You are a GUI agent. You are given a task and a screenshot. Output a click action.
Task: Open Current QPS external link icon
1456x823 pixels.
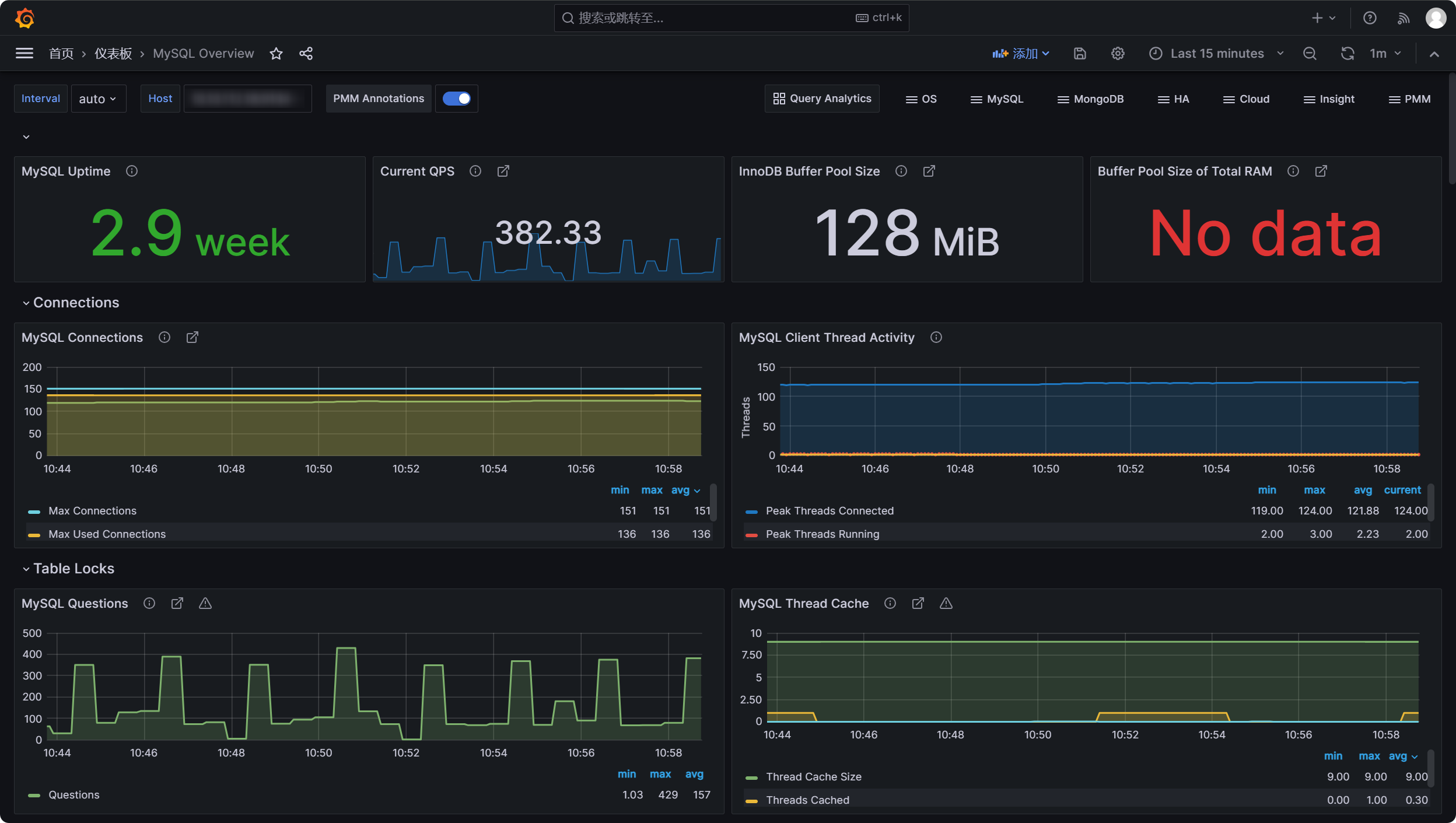click(503, 171)
